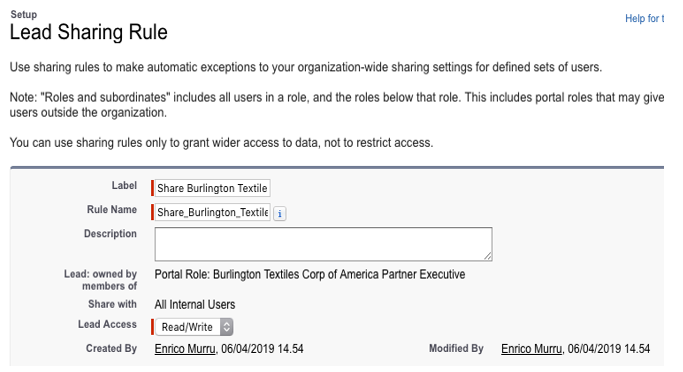The height and width of the screenshot is (372, 683).
Task: Open the Help for this page link
Action: pyautogui.click(x=644, y=18)
